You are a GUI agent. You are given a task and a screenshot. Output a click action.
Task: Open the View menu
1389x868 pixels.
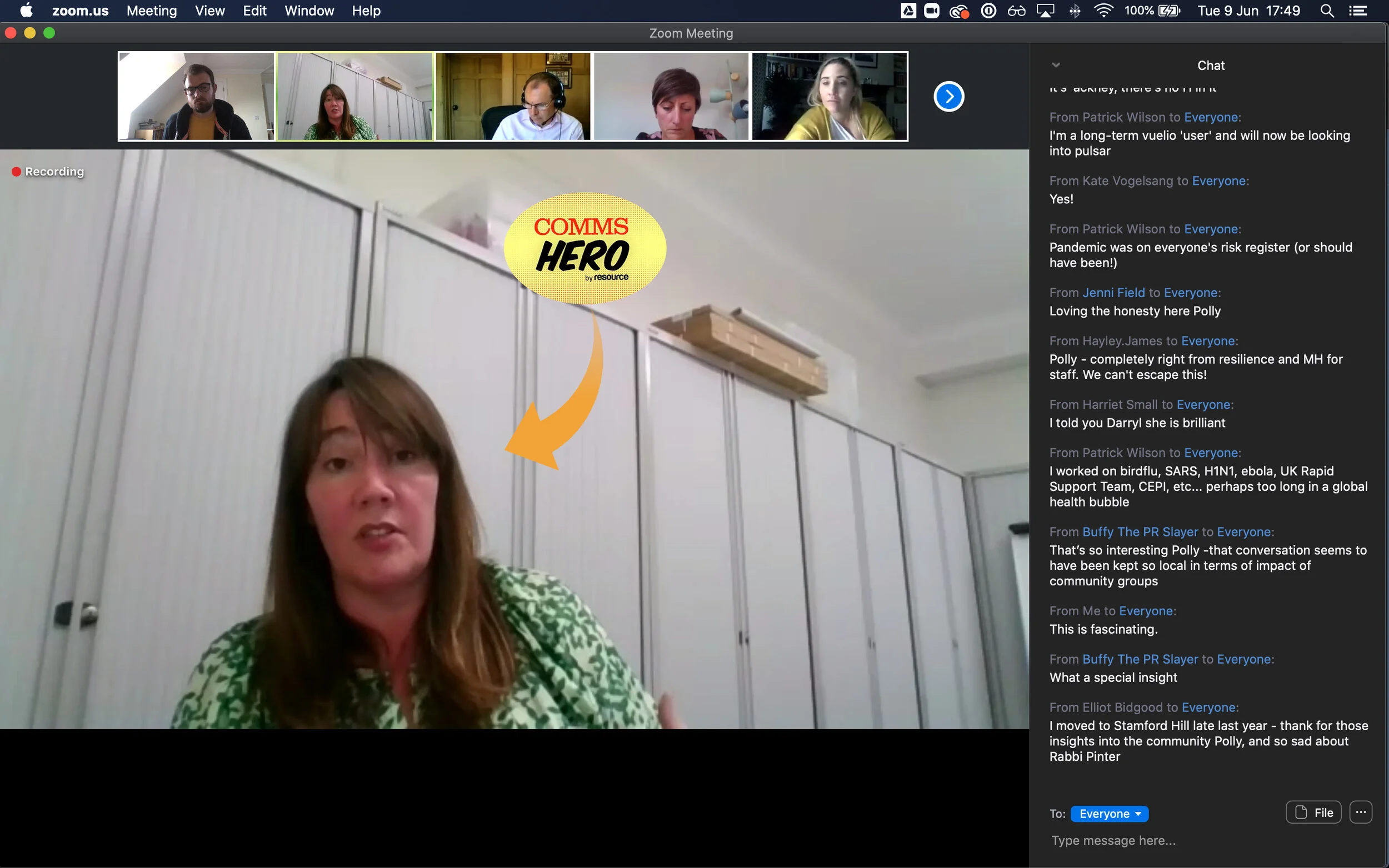(209, 11)
